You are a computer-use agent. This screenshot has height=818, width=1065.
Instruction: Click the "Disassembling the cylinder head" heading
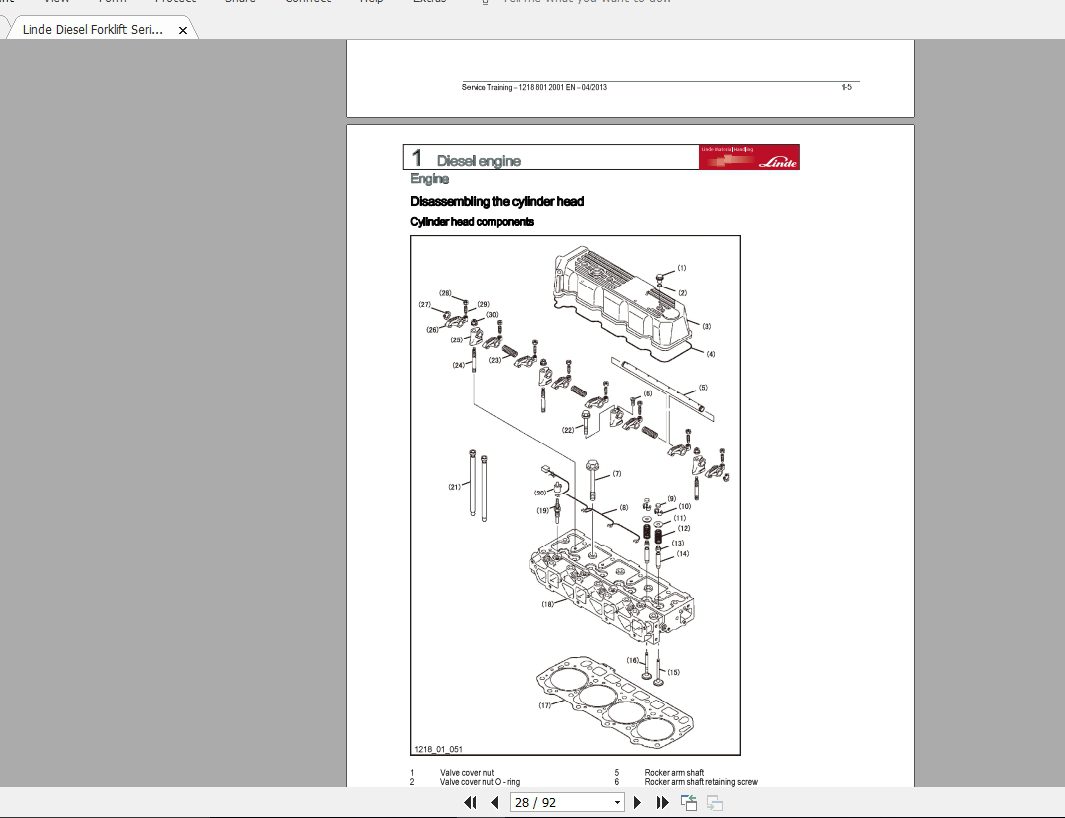pos(497,201)
